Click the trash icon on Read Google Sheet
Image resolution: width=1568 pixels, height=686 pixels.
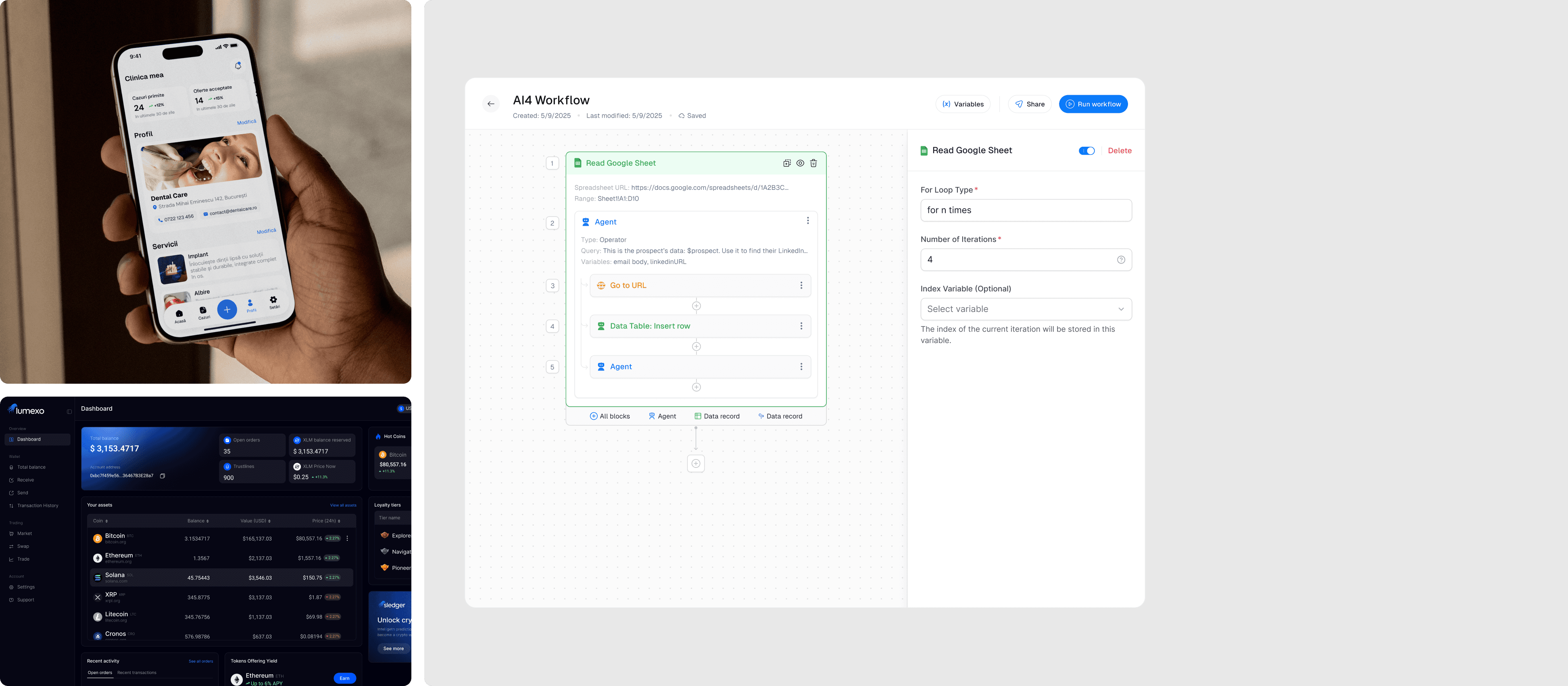(x=813, y=163)
